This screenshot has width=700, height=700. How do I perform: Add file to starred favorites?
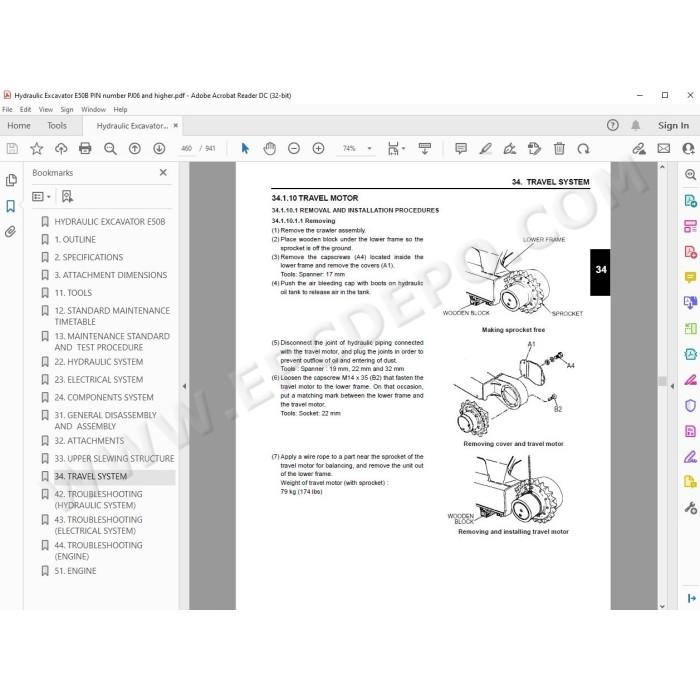pyautogui.click(x=37, y=148)
